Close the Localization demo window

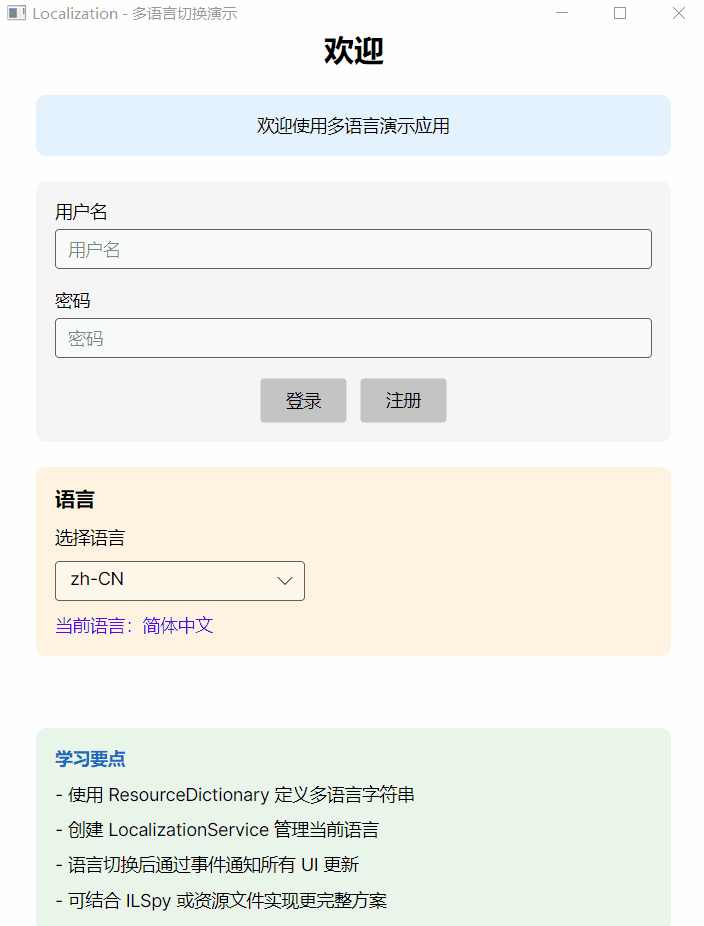click(x=678, y=14)
